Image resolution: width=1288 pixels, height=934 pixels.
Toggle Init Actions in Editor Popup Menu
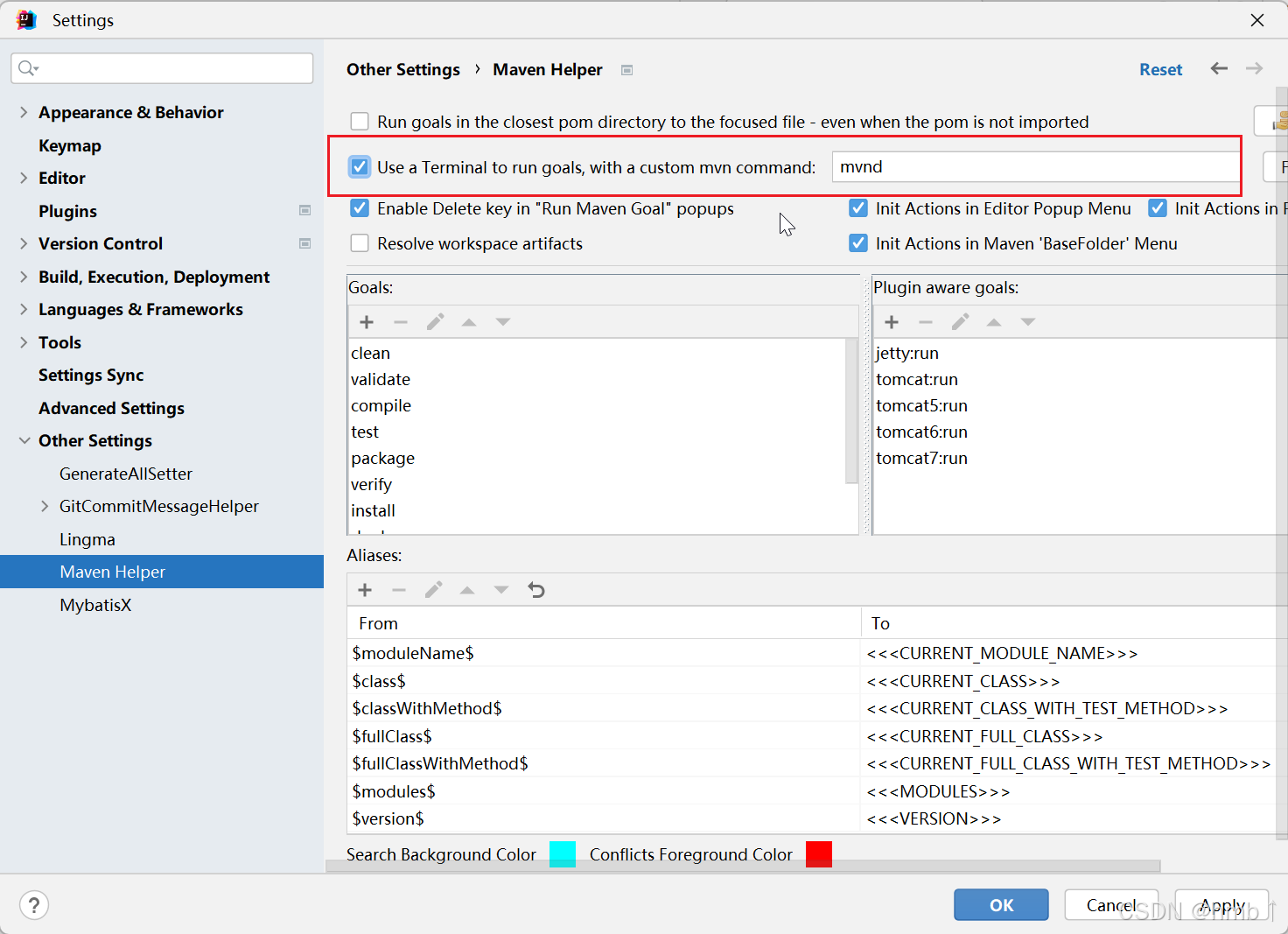coord(858,208)
